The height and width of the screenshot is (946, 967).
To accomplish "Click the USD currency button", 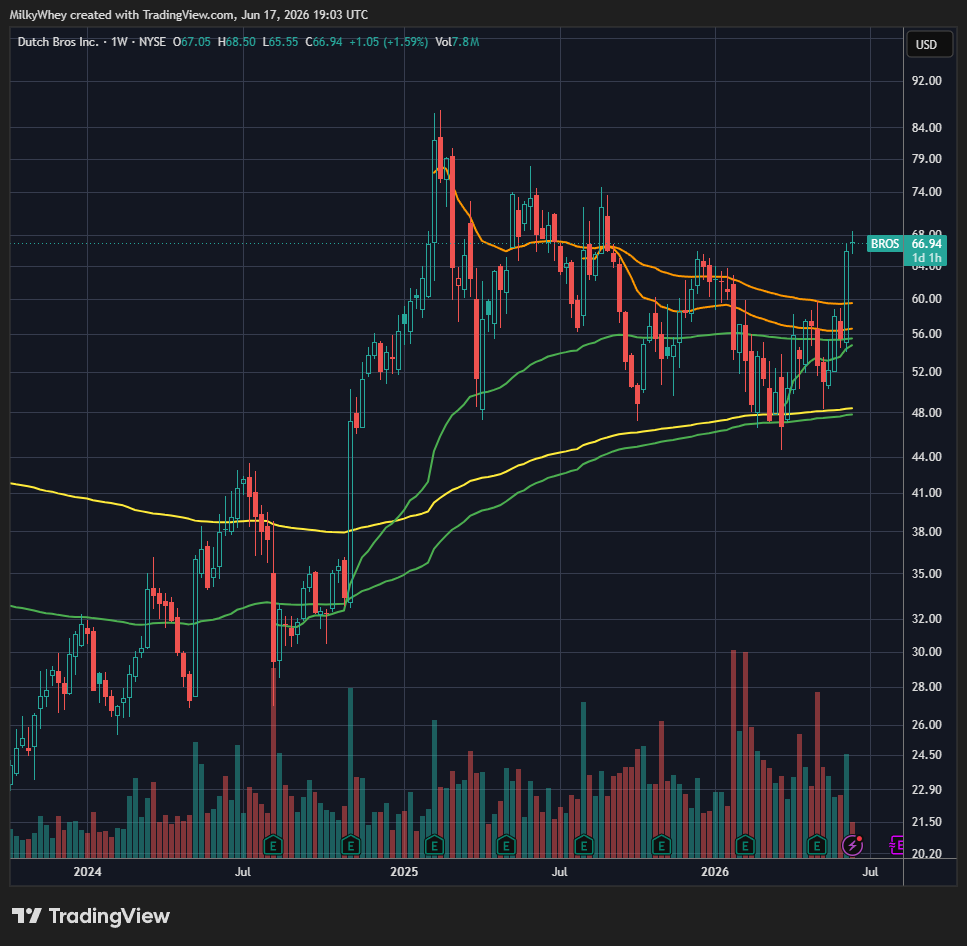I will pyautogui.click(x=929, y=44).
